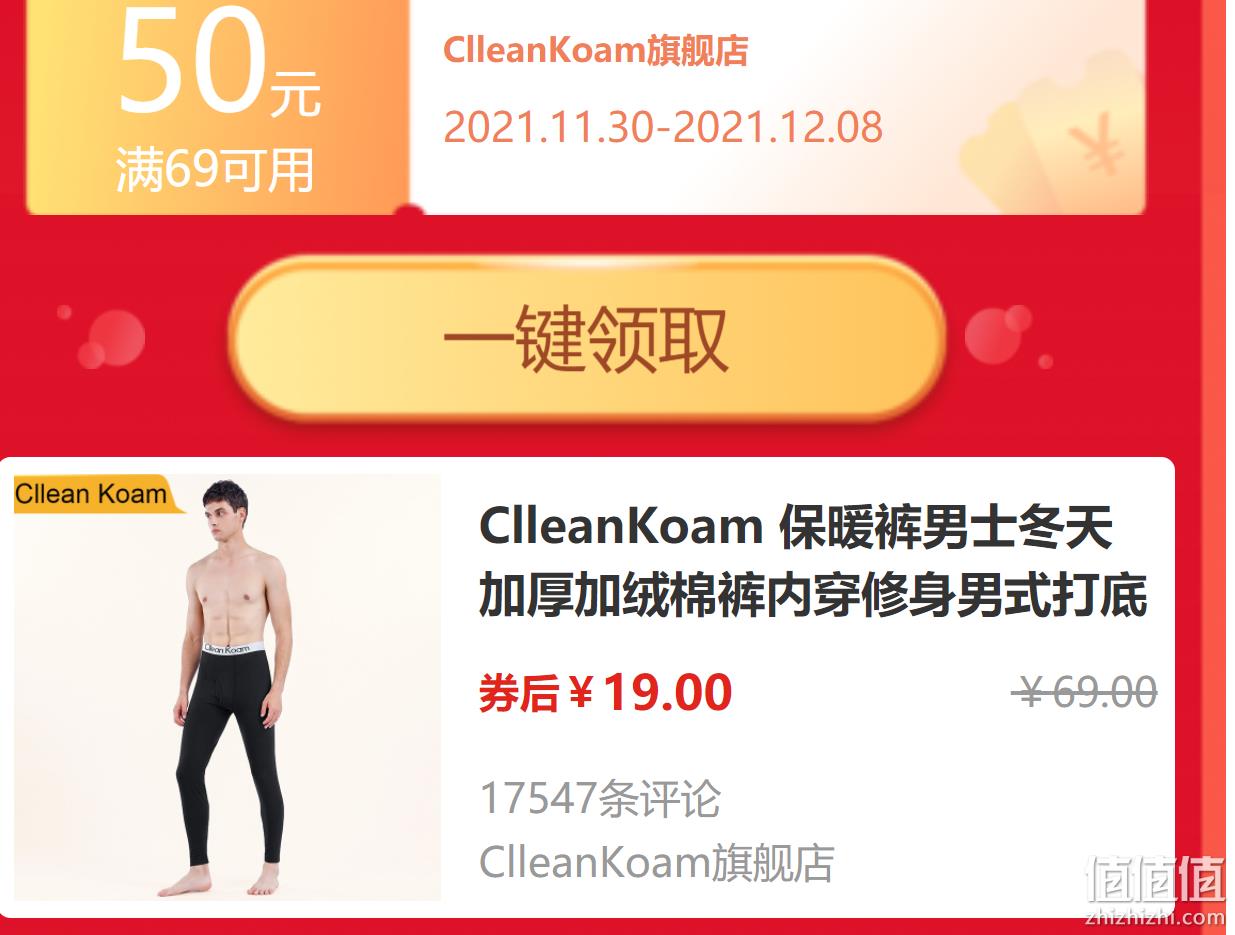Open the 17547条评论 reviews link
The image size is (1235, 935).
pos(600,799)
